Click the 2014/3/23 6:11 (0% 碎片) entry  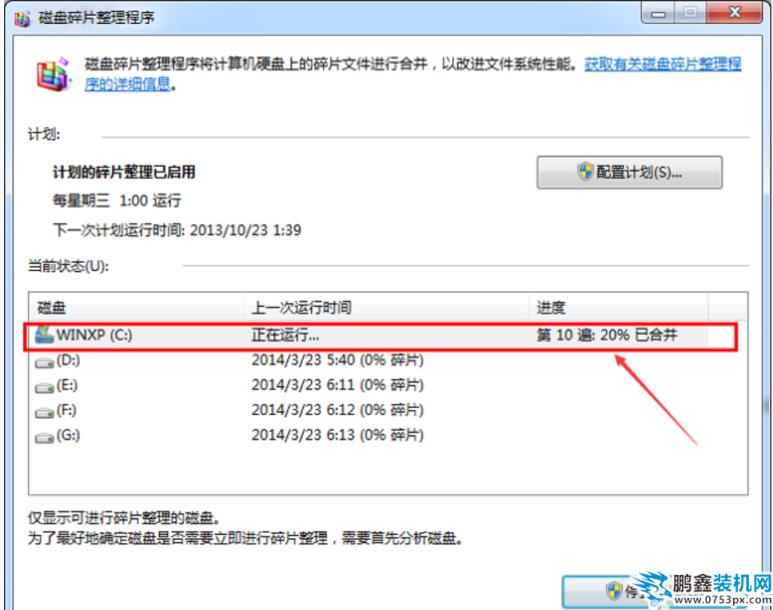click(337, 385)
